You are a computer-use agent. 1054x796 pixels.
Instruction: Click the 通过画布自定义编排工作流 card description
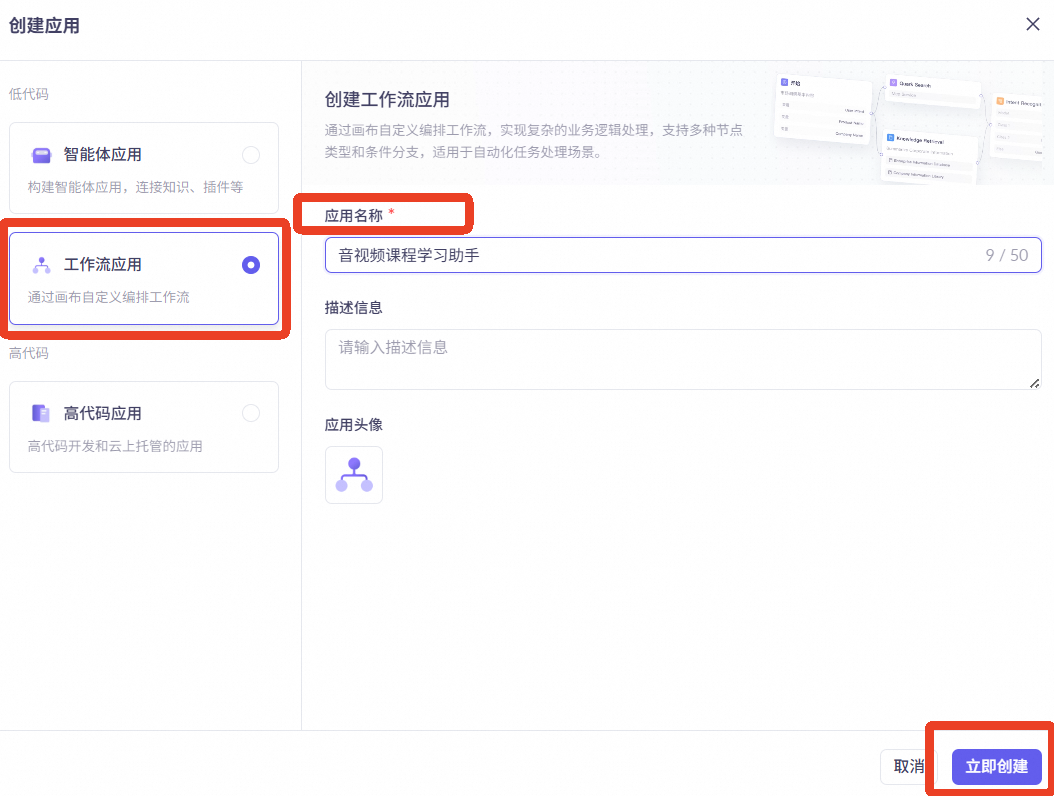click(108, 297)
